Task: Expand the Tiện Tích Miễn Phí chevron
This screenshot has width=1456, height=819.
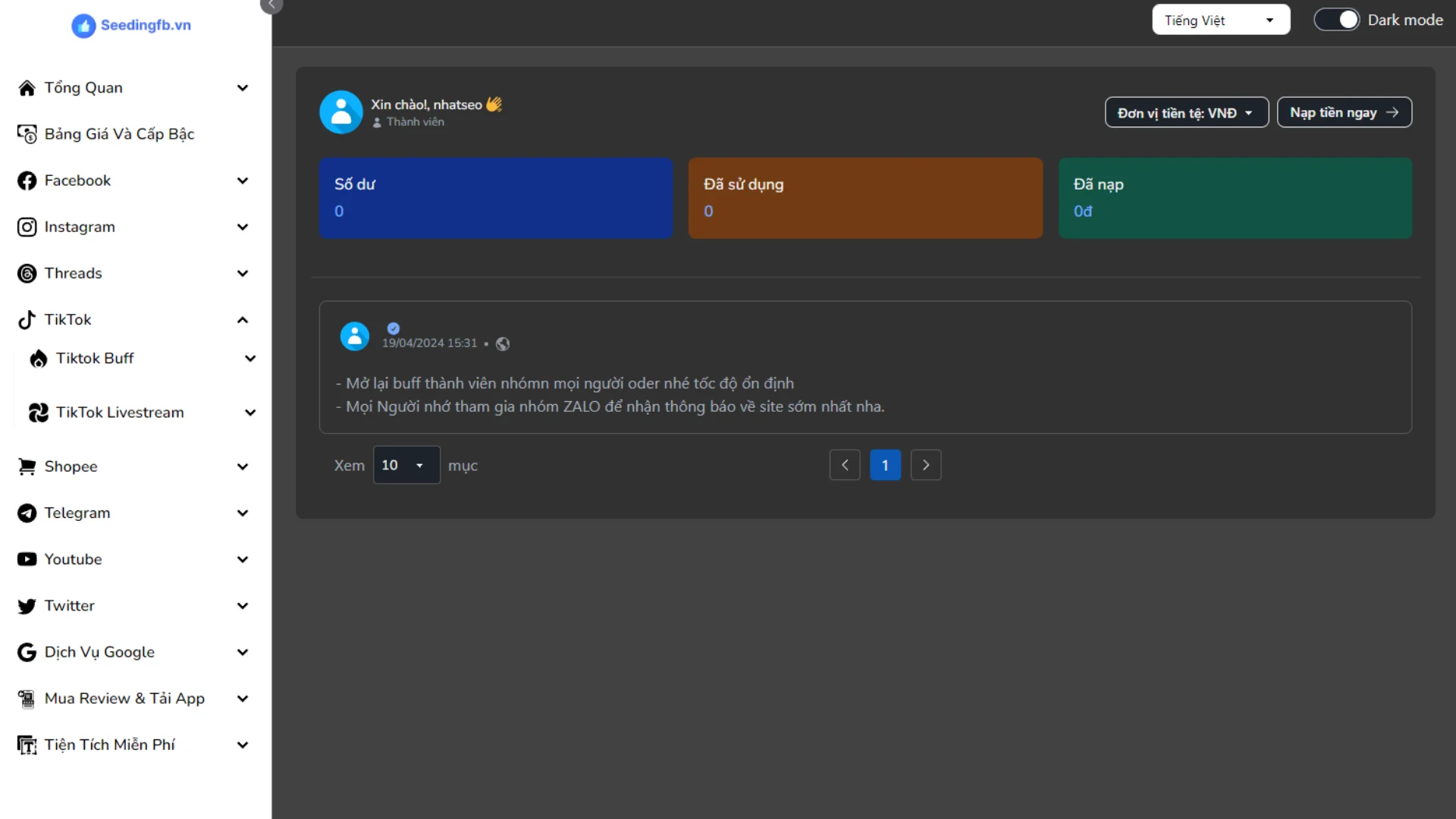Action: point(243,745)
